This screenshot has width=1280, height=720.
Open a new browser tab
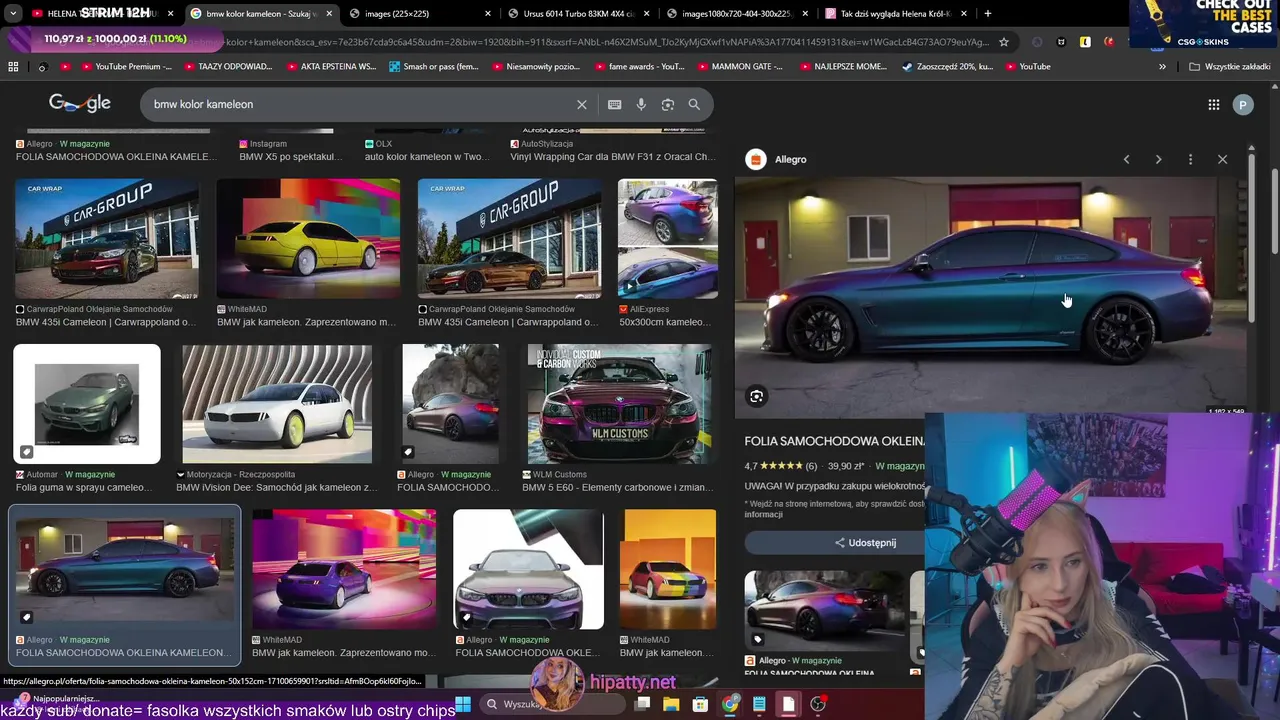(x=988, y=13)
